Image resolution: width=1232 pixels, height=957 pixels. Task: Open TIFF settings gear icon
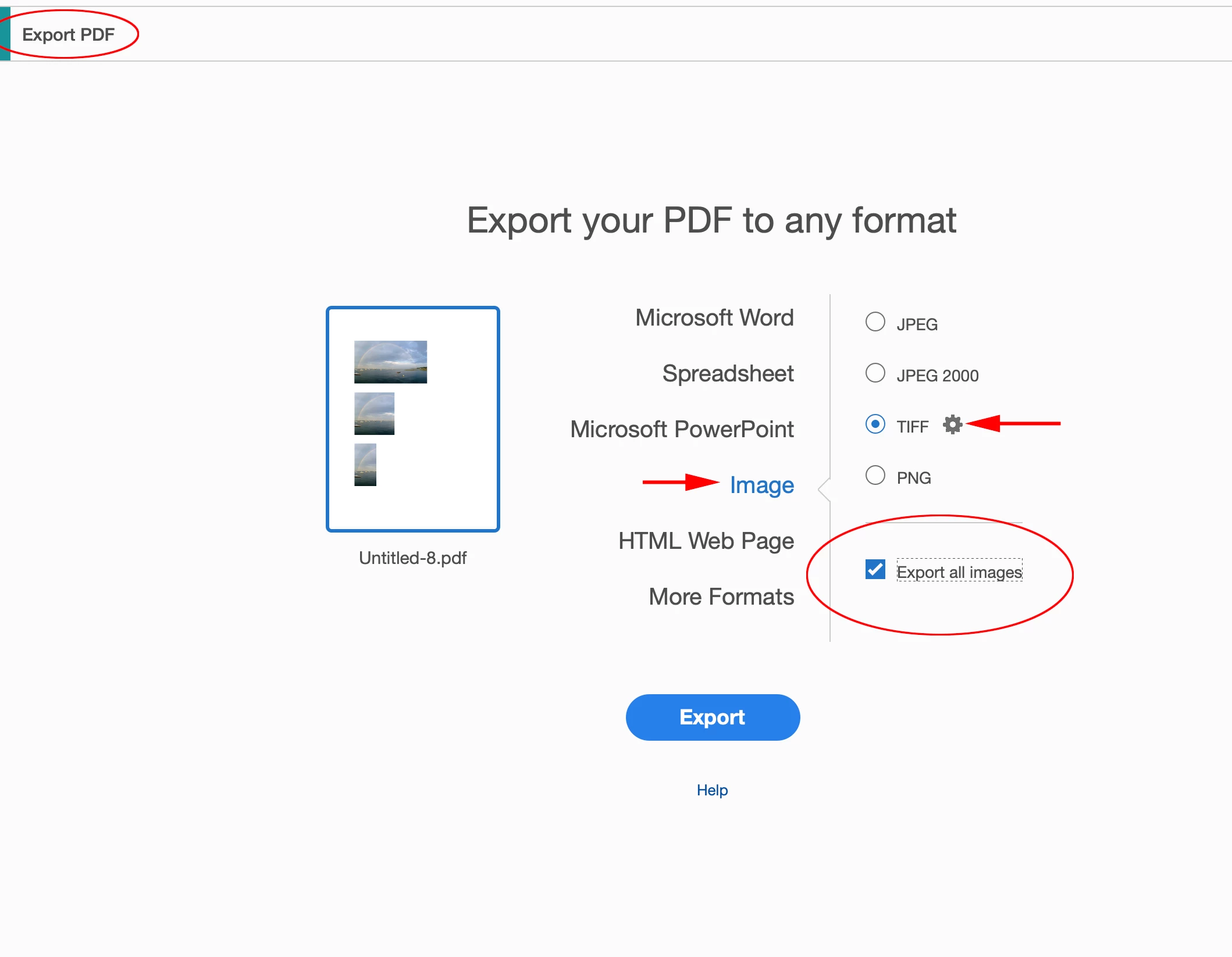click(x=952, y=424)
